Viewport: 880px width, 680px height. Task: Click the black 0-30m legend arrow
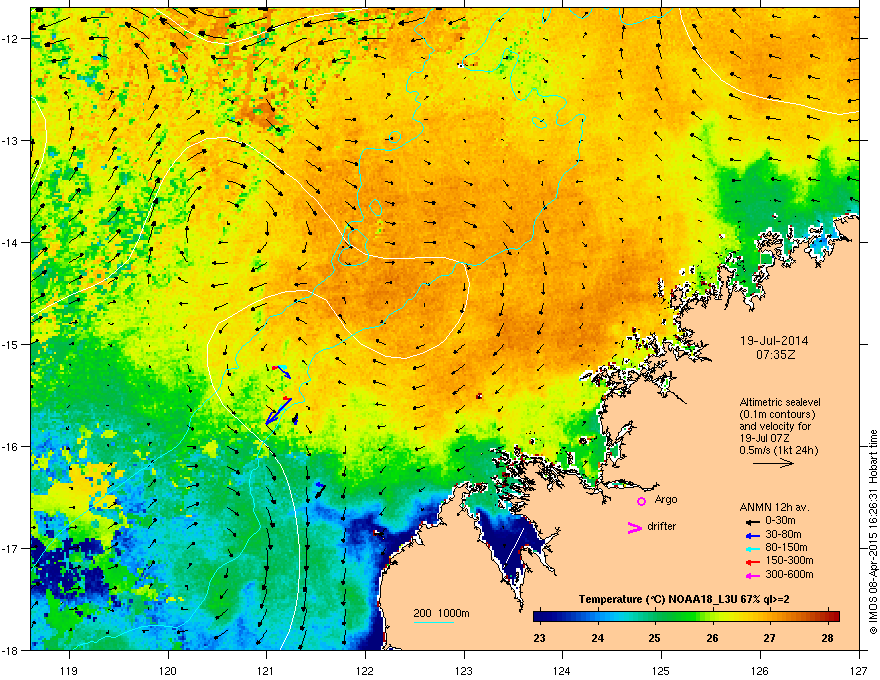coord(752,521)
